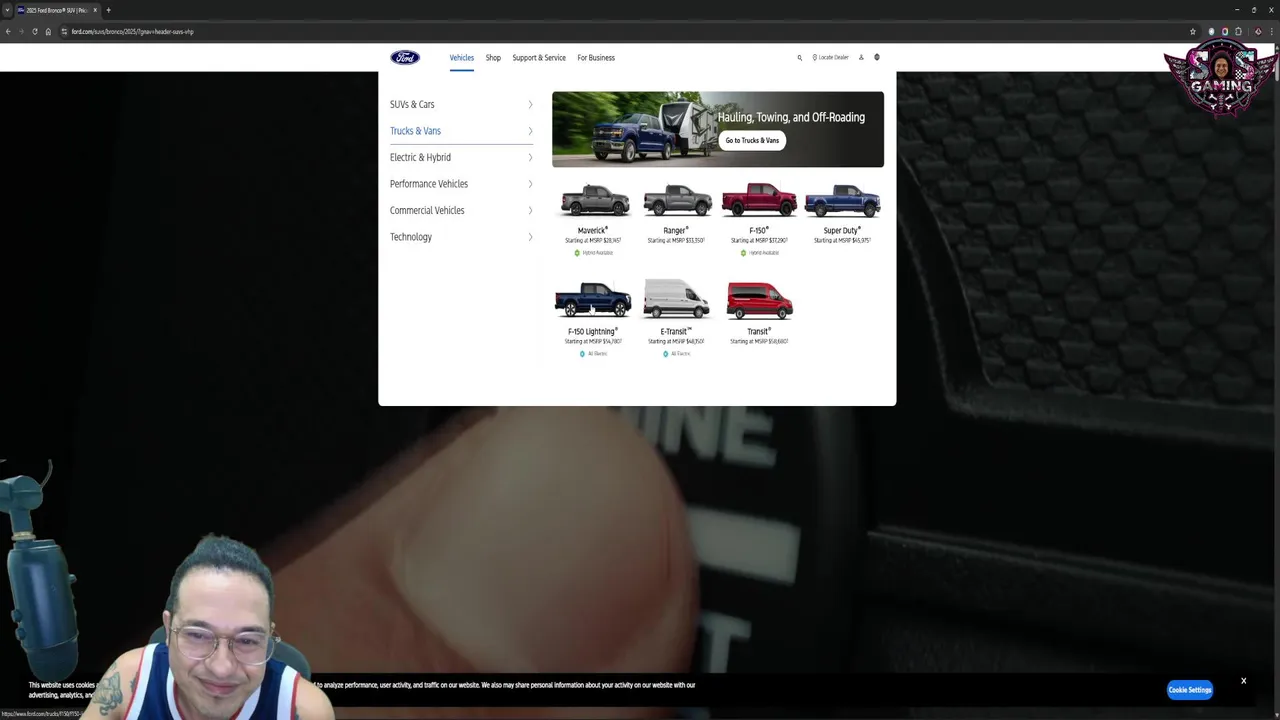Click the Locate Dealer link
1280x720 pixels.
[830, 57]
